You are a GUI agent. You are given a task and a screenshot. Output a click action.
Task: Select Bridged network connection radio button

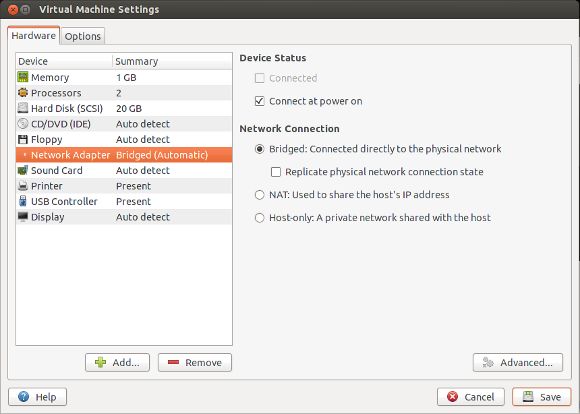tap(260, 149)
